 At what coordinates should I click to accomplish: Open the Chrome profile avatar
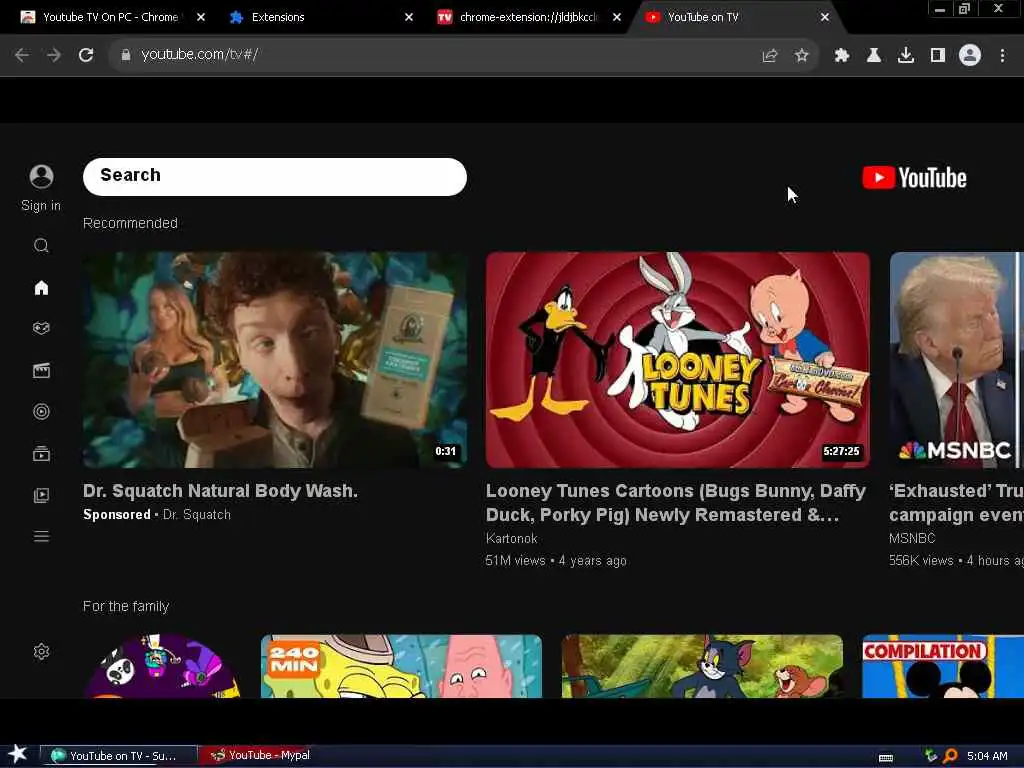pos(970,56)
